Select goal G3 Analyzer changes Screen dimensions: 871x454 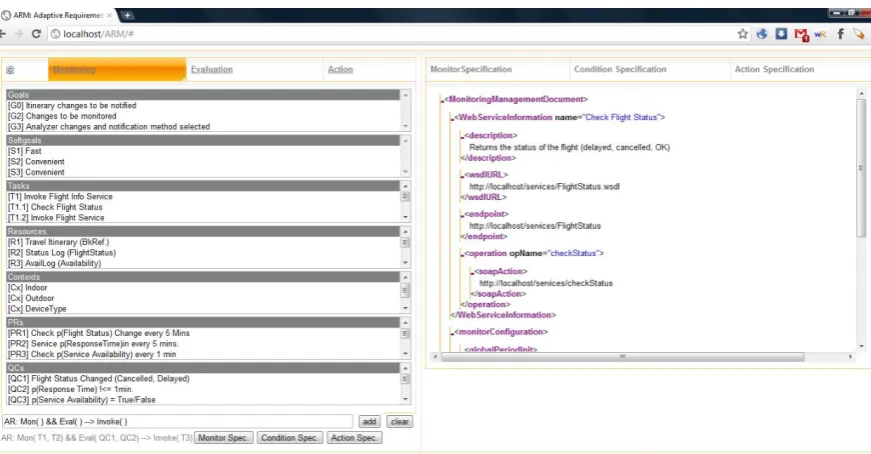coord(203,127)
